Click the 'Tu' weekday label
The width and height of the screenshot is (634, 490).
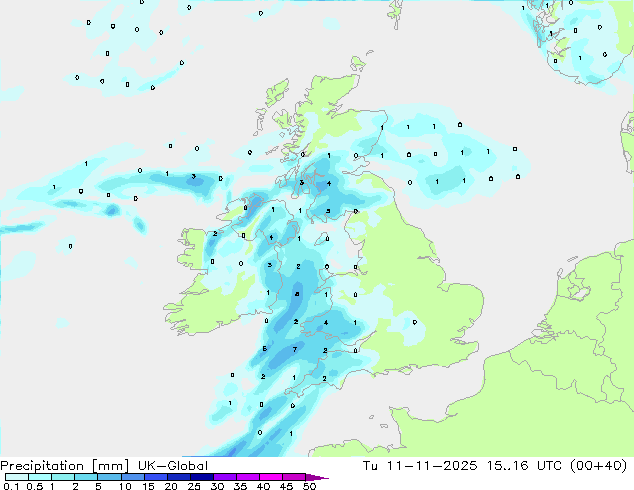[x=370, y=466]
